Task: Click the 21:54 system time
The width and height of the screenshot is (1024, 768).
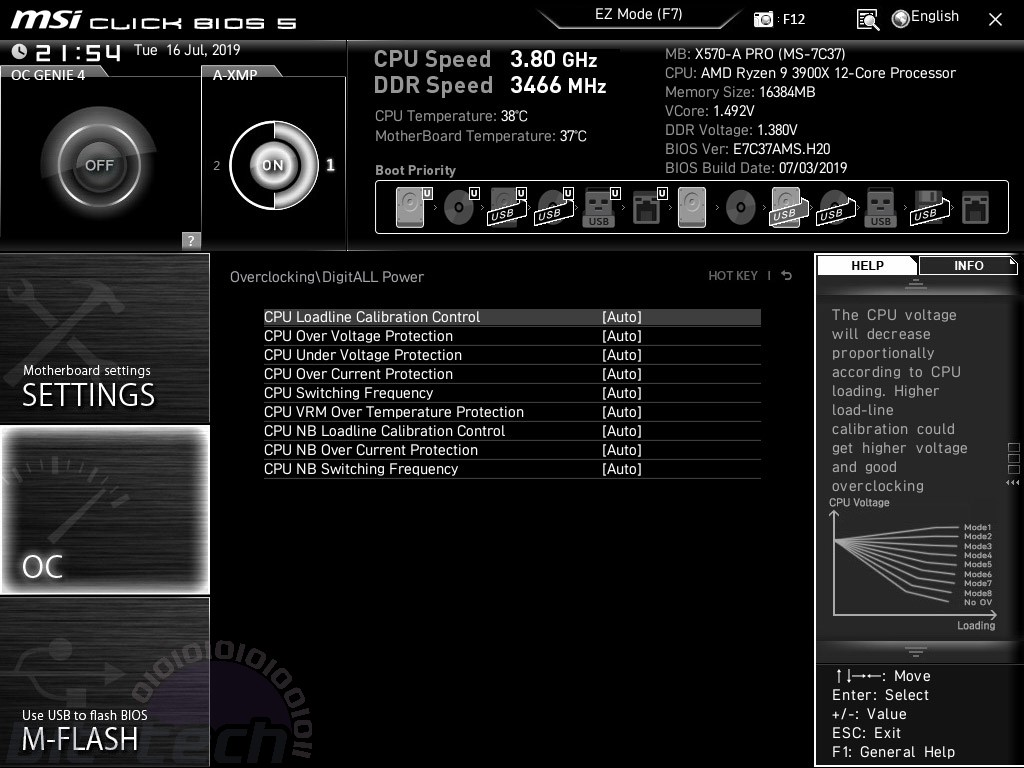Action: (x=78, y=52)
